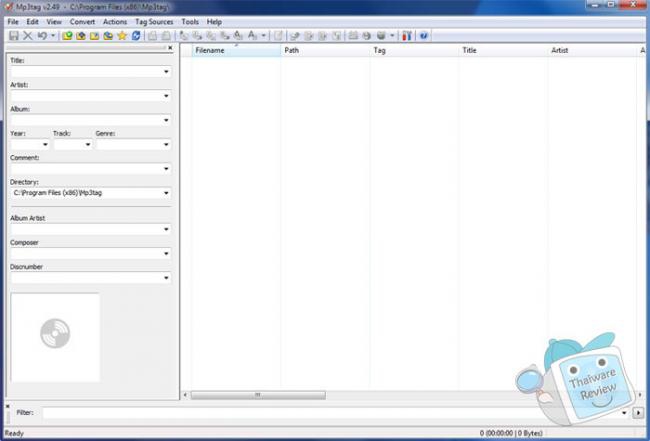
Task: Click the blue Help question mark icon
Action: pyautogui.click(x=423, y=36)
